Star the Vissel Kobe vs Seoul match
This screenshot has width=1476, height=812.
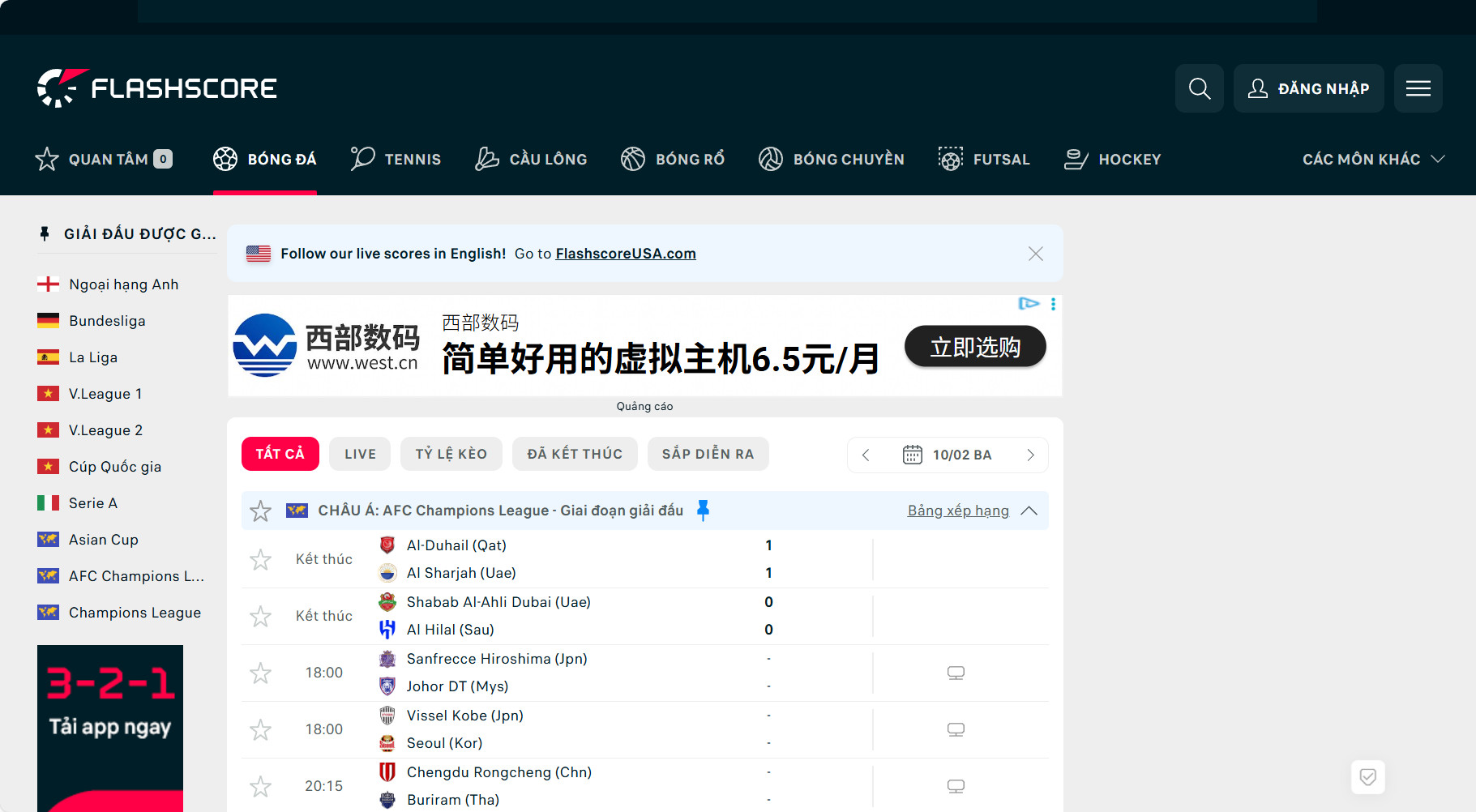(x=260, y=729)
